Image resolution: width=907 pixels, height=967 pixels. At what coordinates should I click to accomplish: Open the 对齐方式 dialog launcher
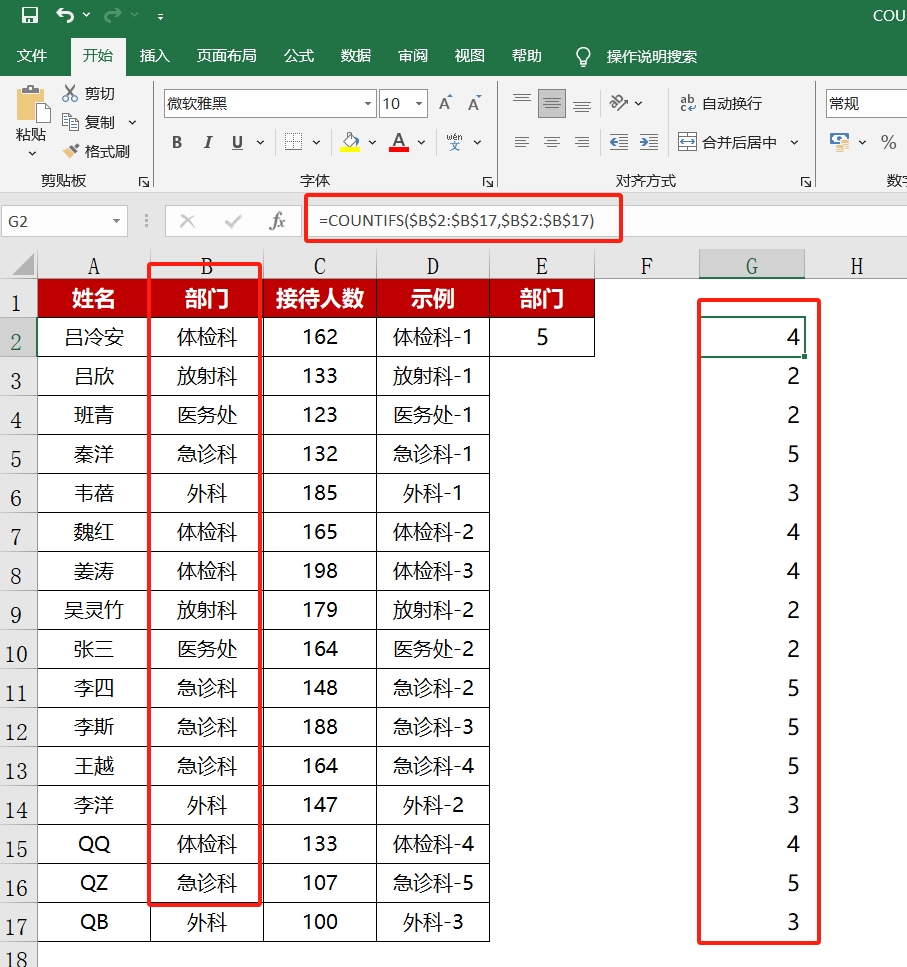pos(805,181)
